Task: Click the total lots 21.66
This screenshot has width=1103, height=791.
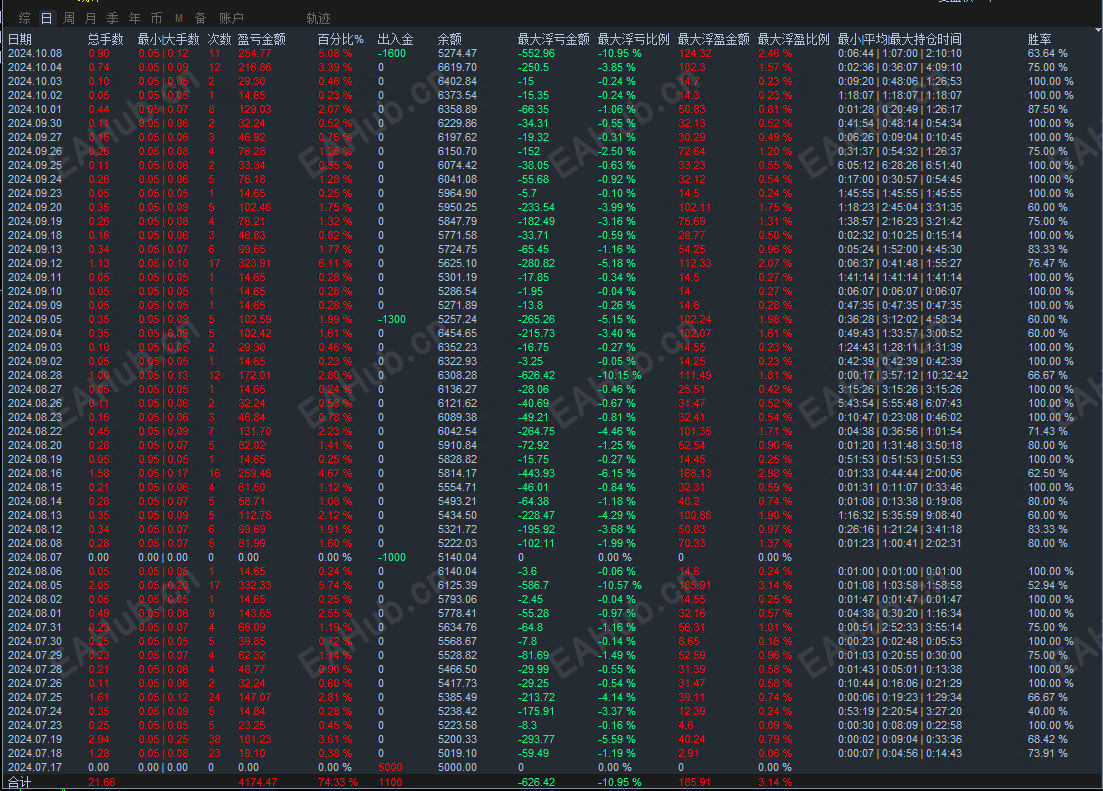Action: tap(102, 783)
